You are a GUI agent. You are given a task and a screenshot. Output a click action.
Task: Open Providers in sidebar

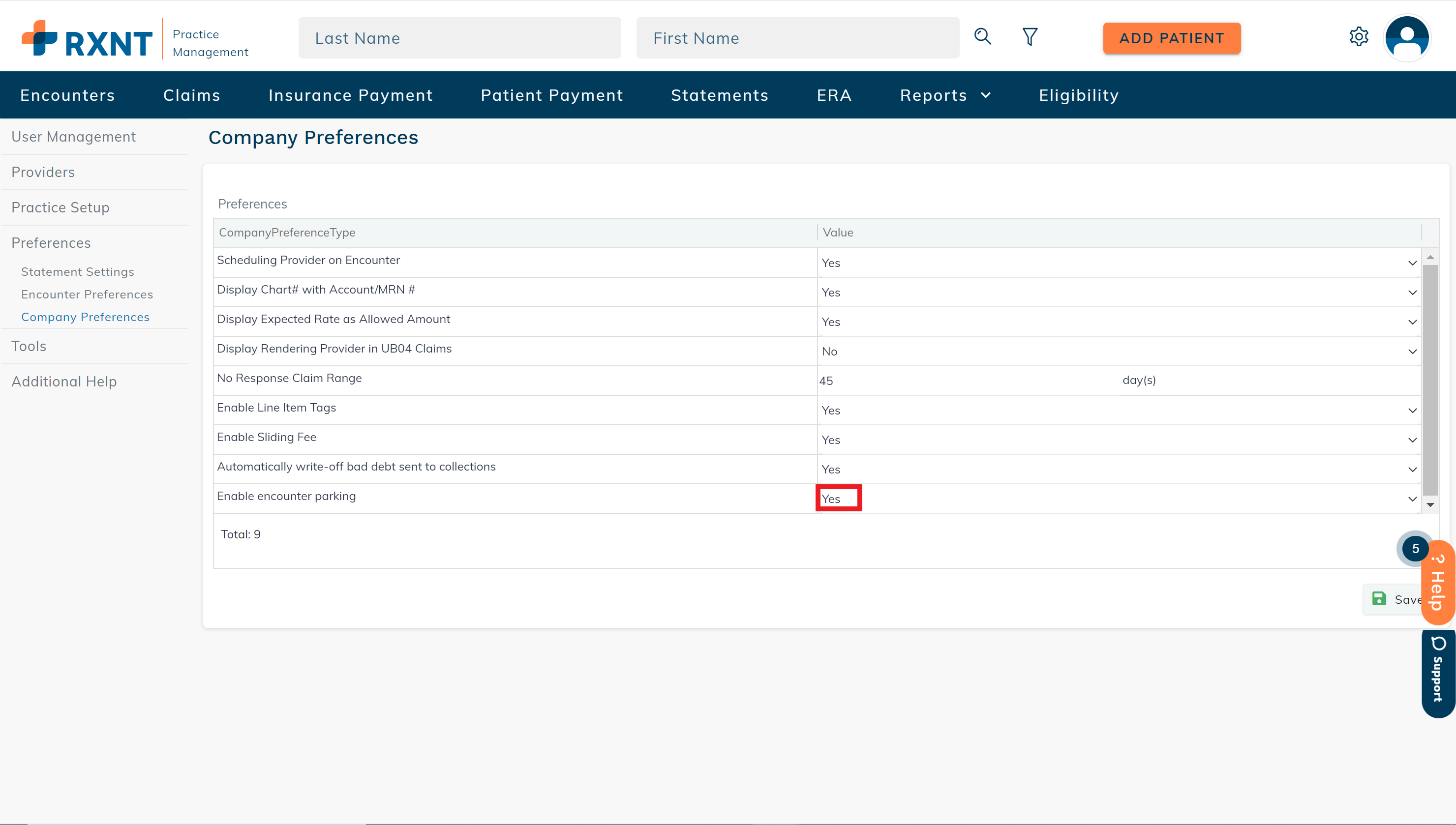point(43,172)
